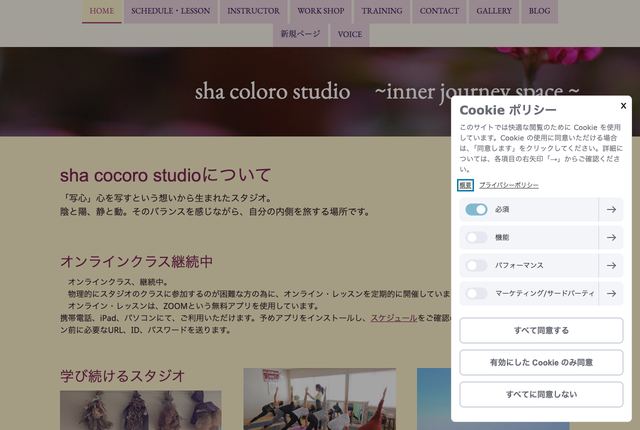Close the Cookie policy dialog

tap(623, 106)
